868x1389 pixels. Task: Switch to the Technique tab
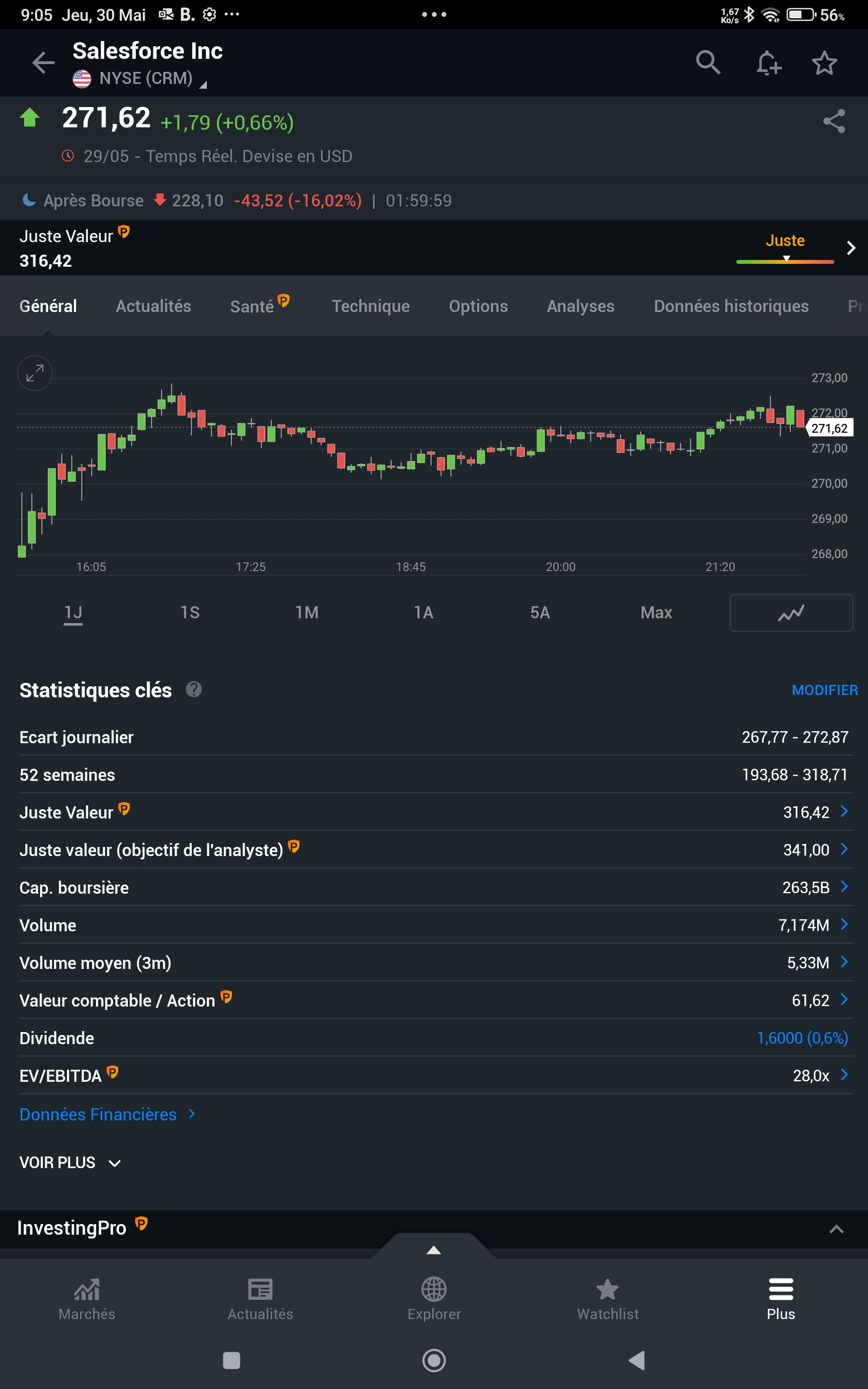[x=371, y=306]
